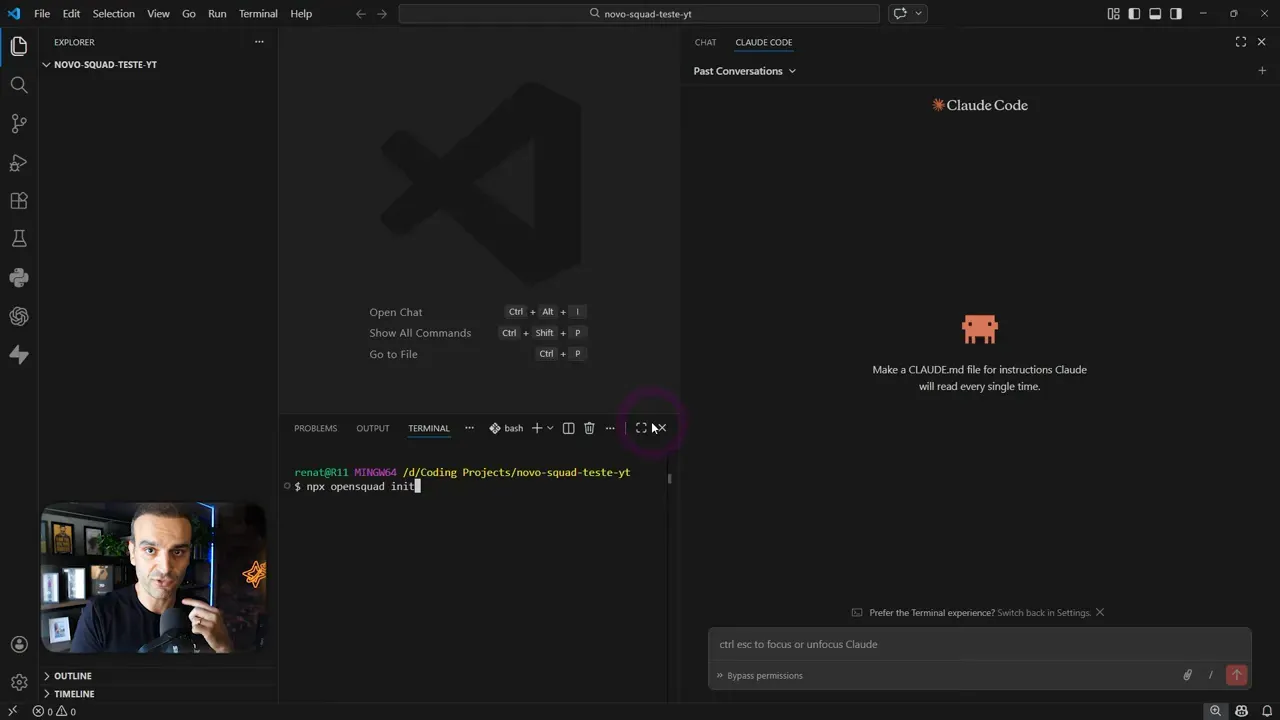Open the Search view in the activity bar

[x=18, y=84]
